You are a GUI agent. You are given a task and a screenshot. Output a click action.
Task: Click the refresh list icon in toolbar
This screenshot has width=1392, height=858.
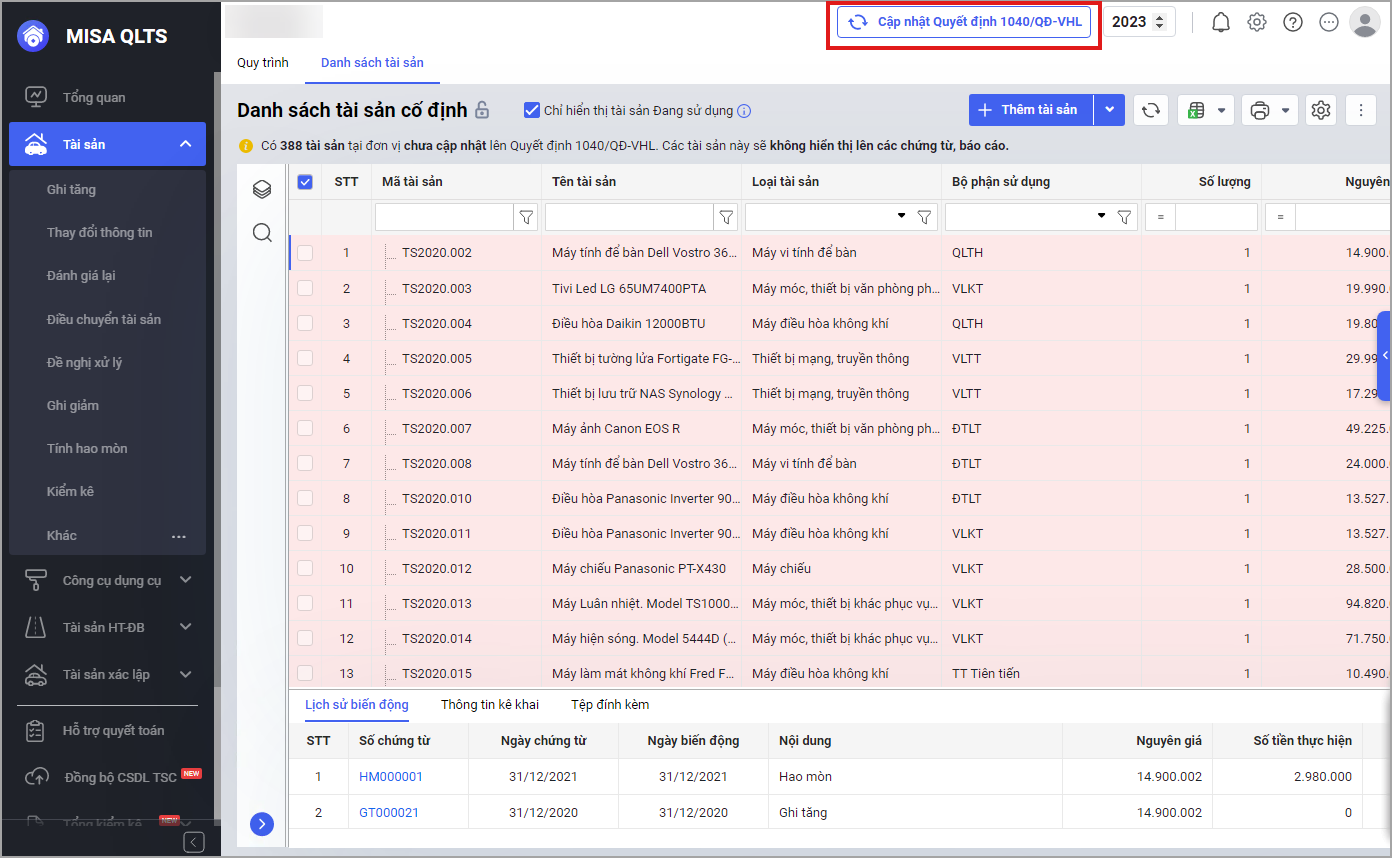pos(1151,110)
